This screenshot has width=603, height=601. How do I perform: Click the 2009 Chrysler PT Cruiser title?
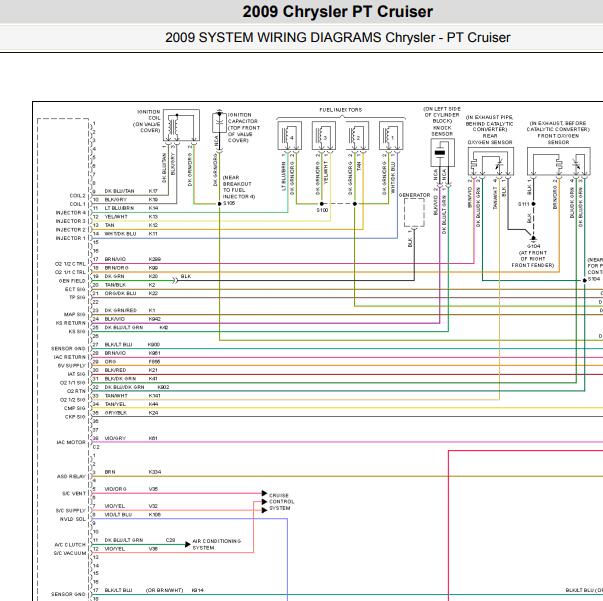tap(337, 12)
